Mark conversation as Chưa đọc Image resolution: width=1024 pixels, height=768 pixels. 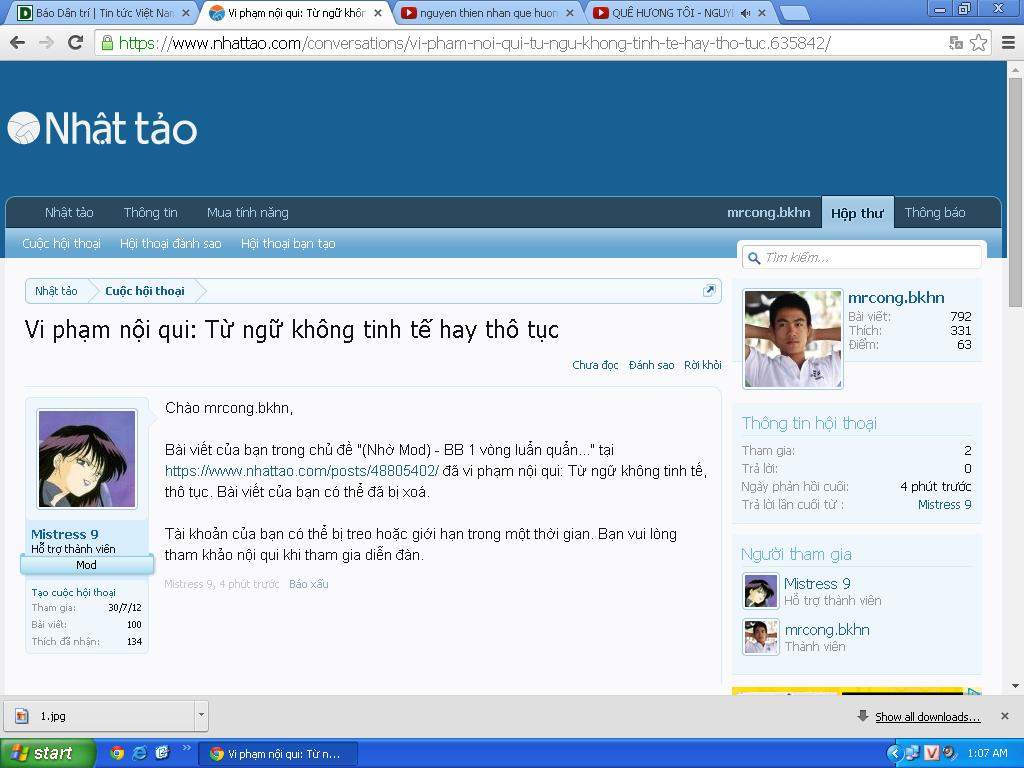coord(595,365)
